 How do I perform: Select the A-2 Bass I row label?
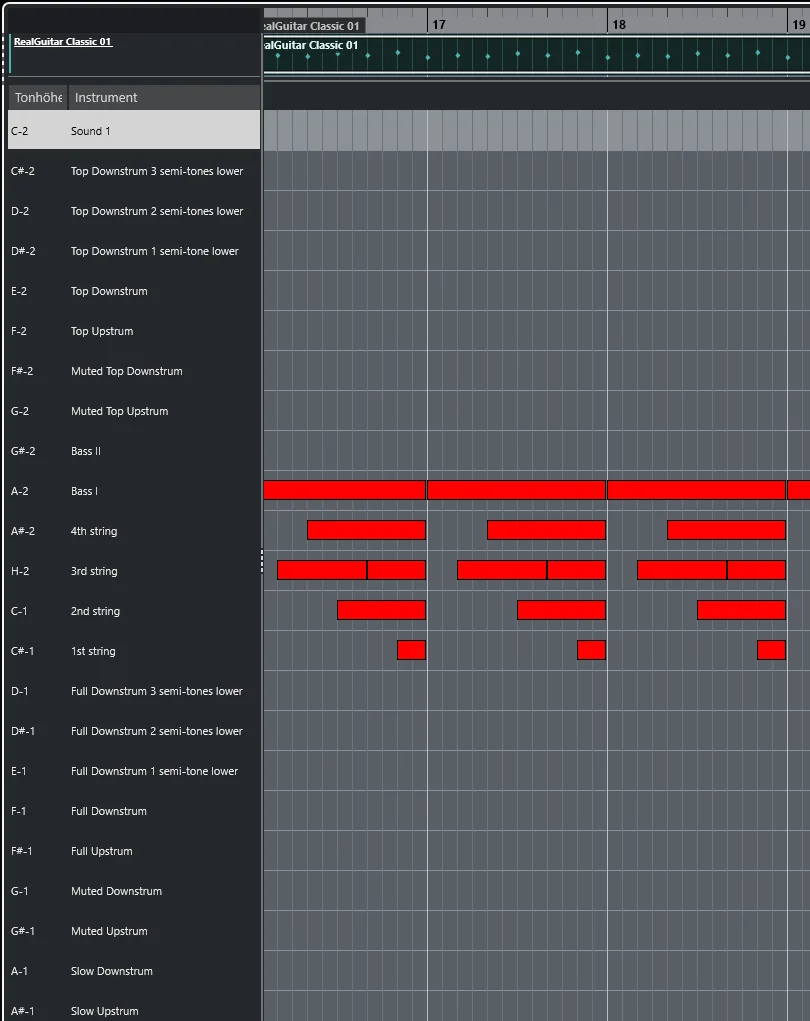coord(134,491)
